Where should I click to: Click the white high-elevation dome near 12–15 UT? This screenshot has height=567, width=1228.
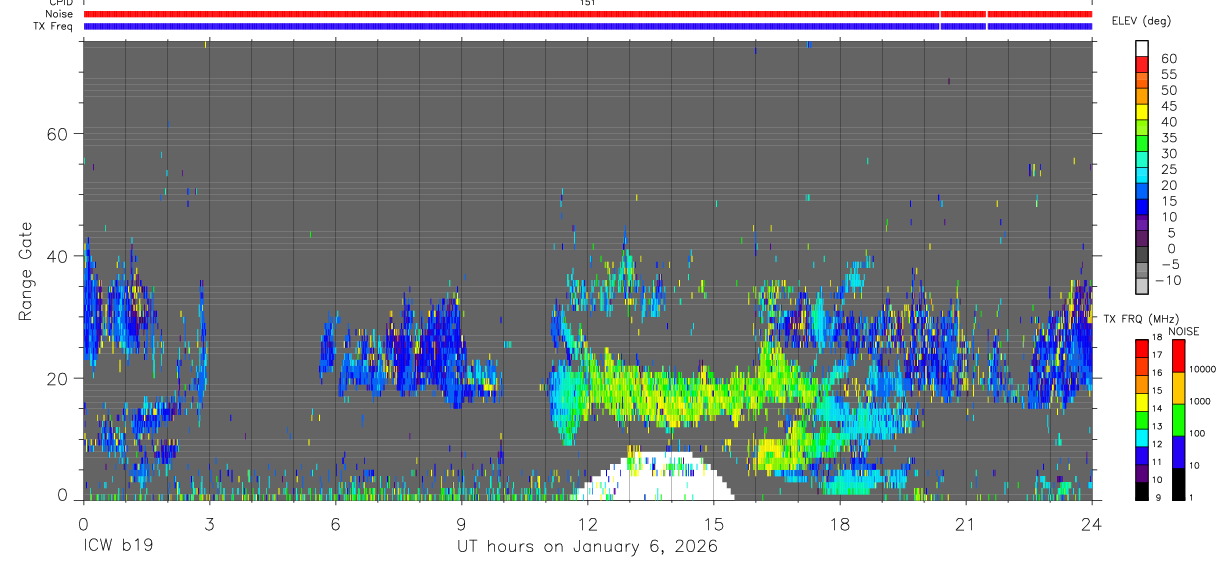coord(653,478)
